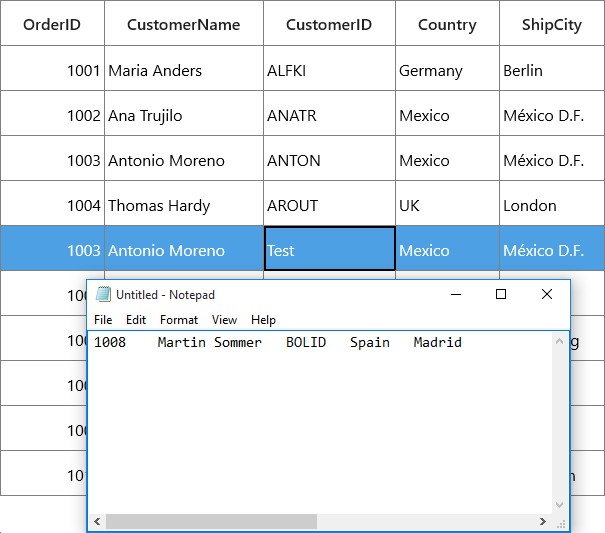Open the View menu in Notepad
This screenshot has width=605, height=533.
pos(224,320)
